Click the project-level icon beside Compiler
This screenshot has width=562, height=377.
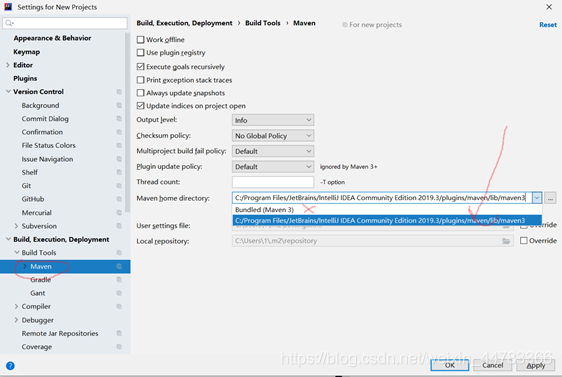tap(119, 306)
